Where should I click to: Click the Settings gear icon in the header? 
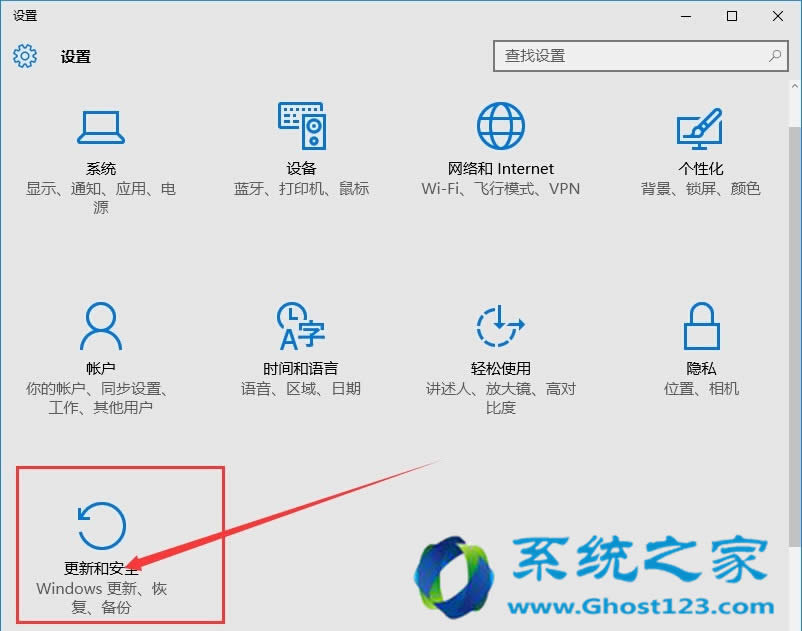(25, 56)
